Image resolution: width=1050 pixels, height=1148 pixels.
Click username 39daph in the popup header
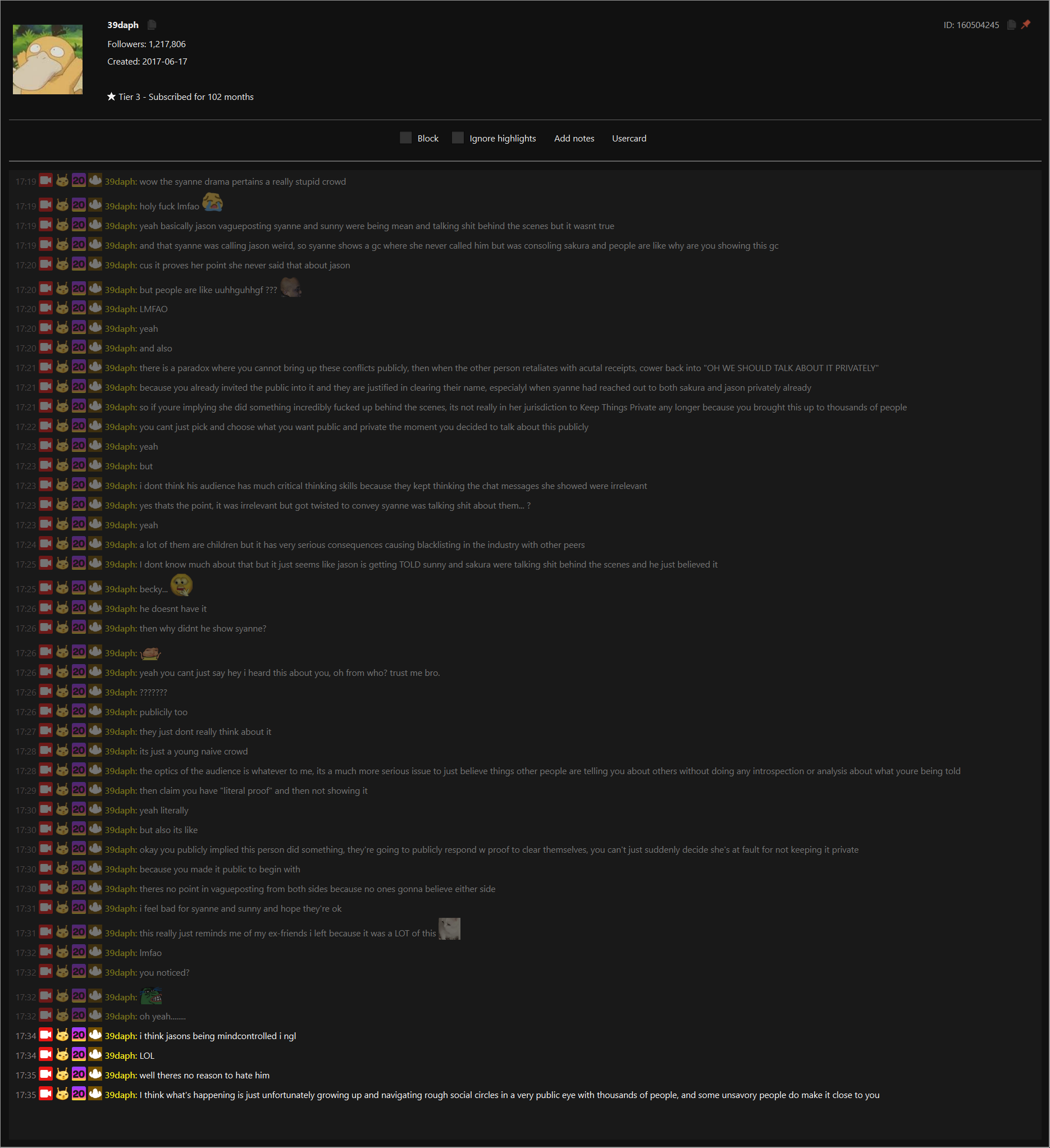pyautogui.click(x=123, y=25)
